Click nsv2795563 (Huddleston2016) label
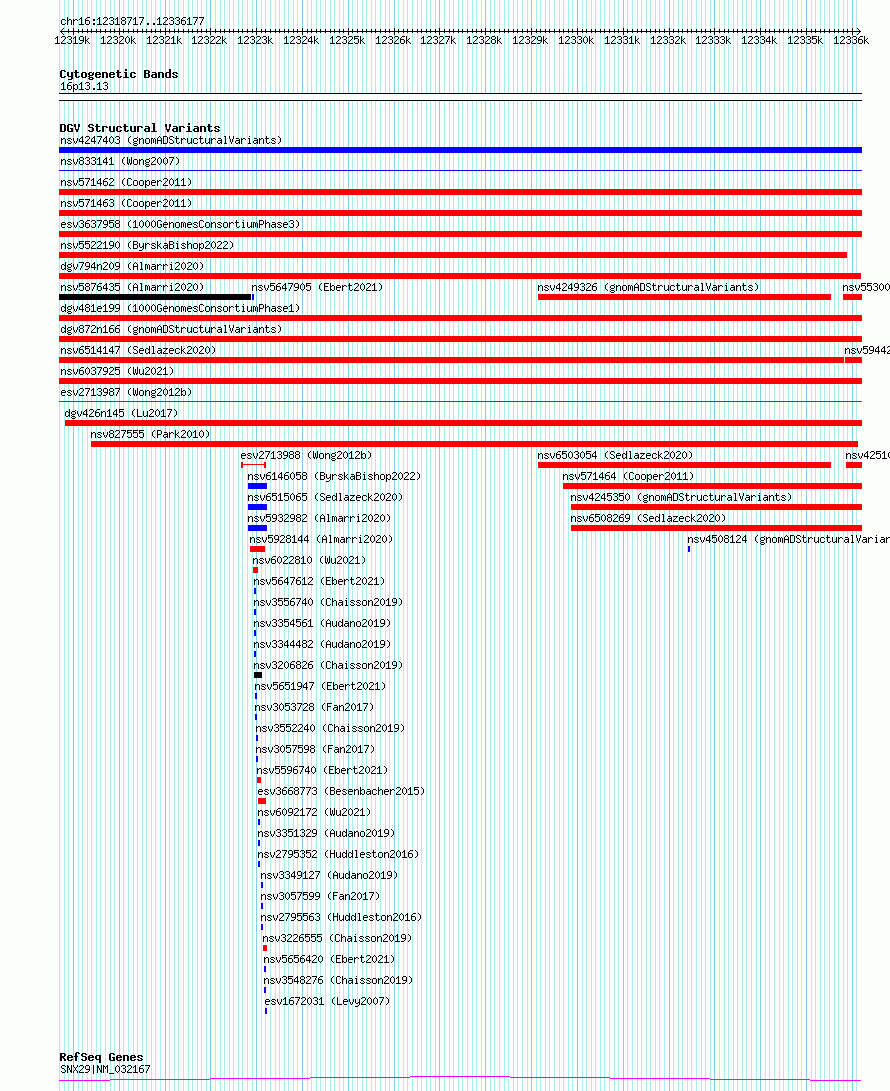Screen dimensions: 890x1091 pos(341,917)
